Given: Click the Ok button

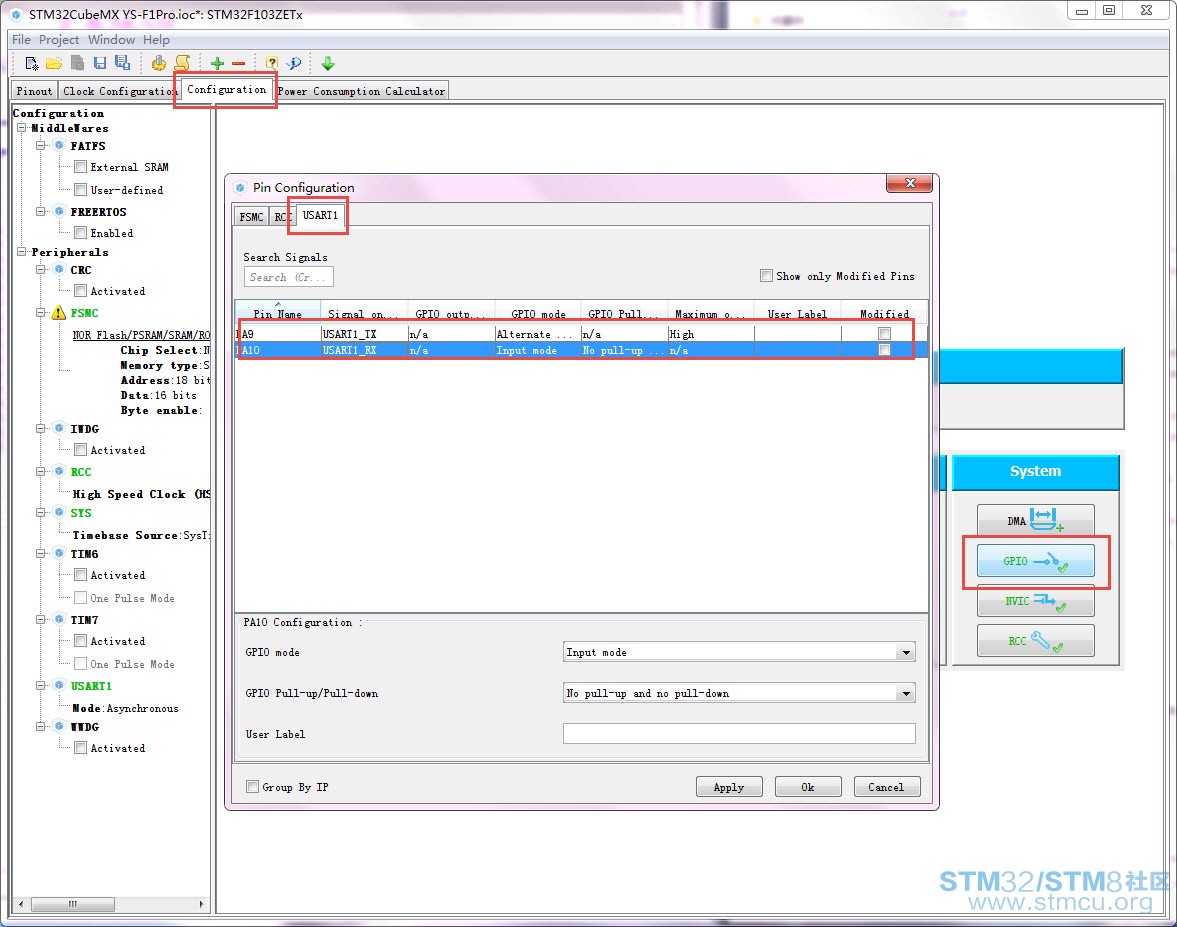Looking at the screenshot, I should point(808,787).
